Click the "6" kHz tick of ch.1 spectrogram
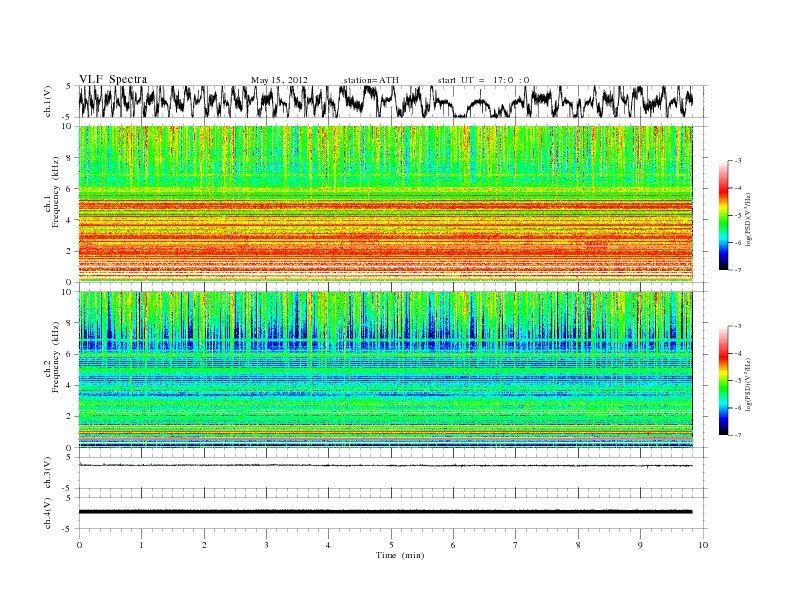 pos(70,188)
